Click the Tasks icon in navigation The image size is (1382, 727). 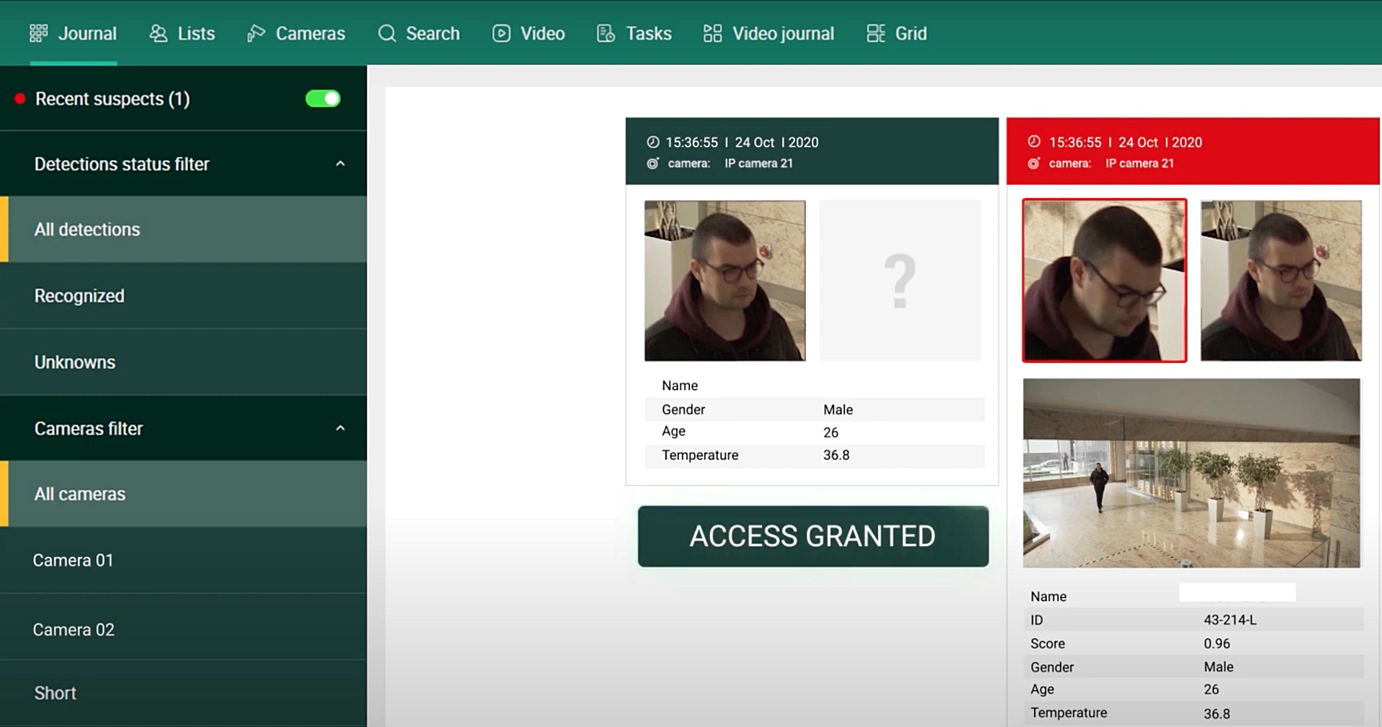coord(605,33)
